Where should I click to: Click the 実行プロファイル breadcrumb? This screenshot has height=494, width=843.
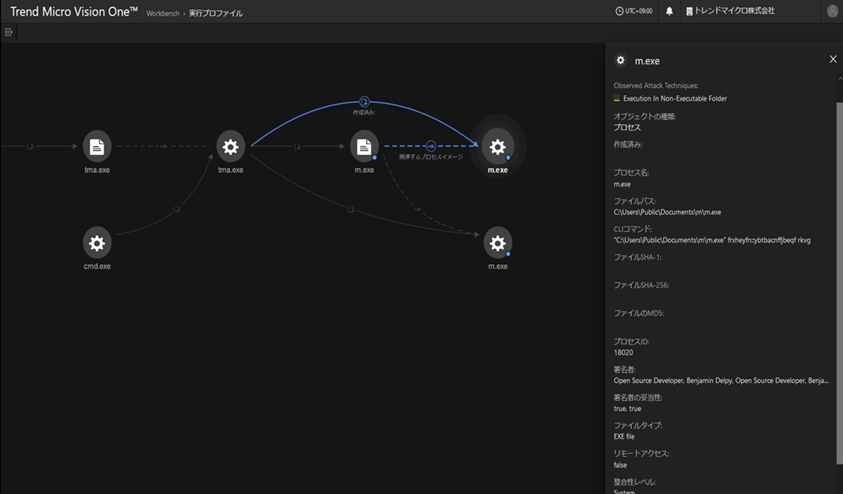216,13
